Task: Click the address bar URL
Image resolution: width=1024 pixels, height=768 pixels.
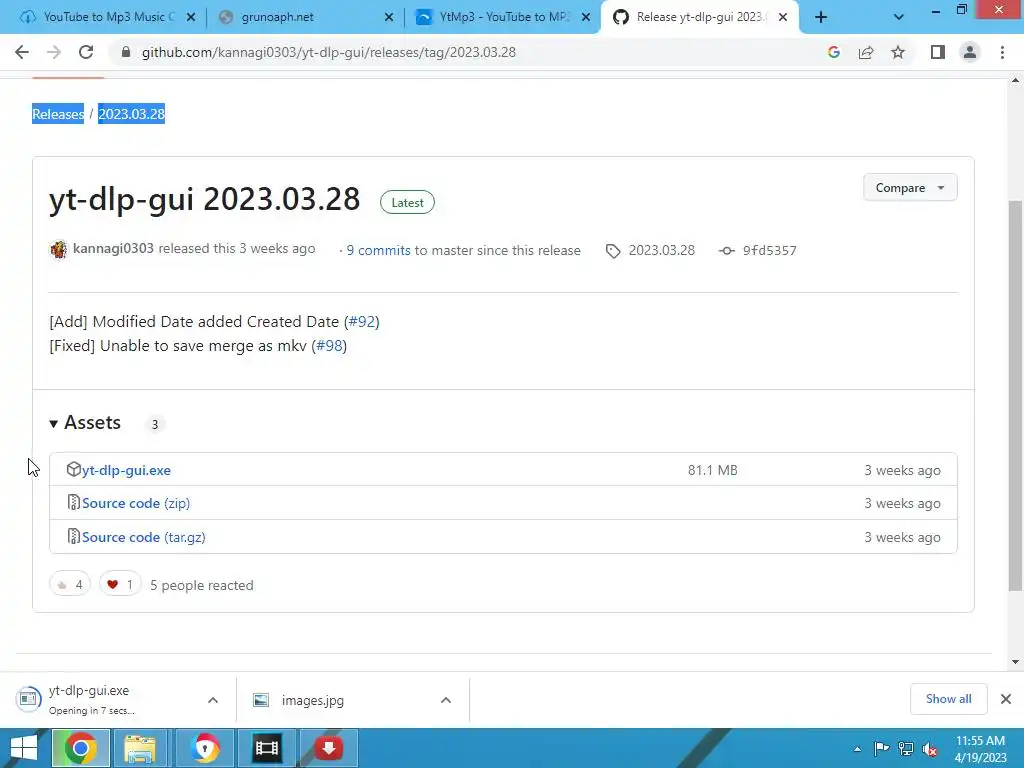Action: (x=328, y=52)
